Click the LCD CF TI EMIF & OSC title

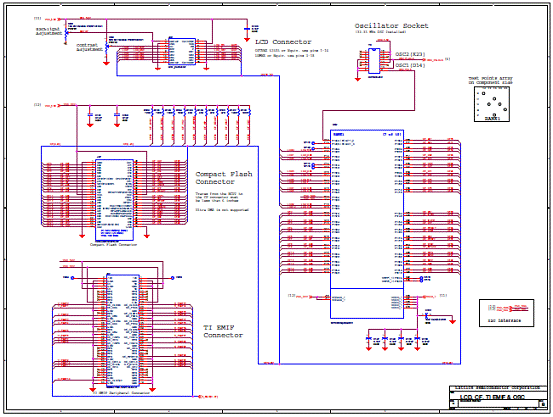point(492,397)
